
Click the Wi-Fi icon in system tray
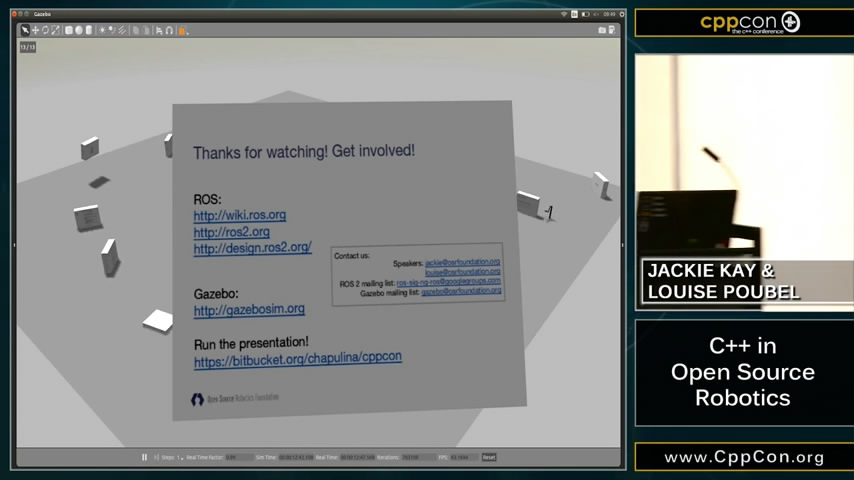pyautogui.click(x=564, y=14)
